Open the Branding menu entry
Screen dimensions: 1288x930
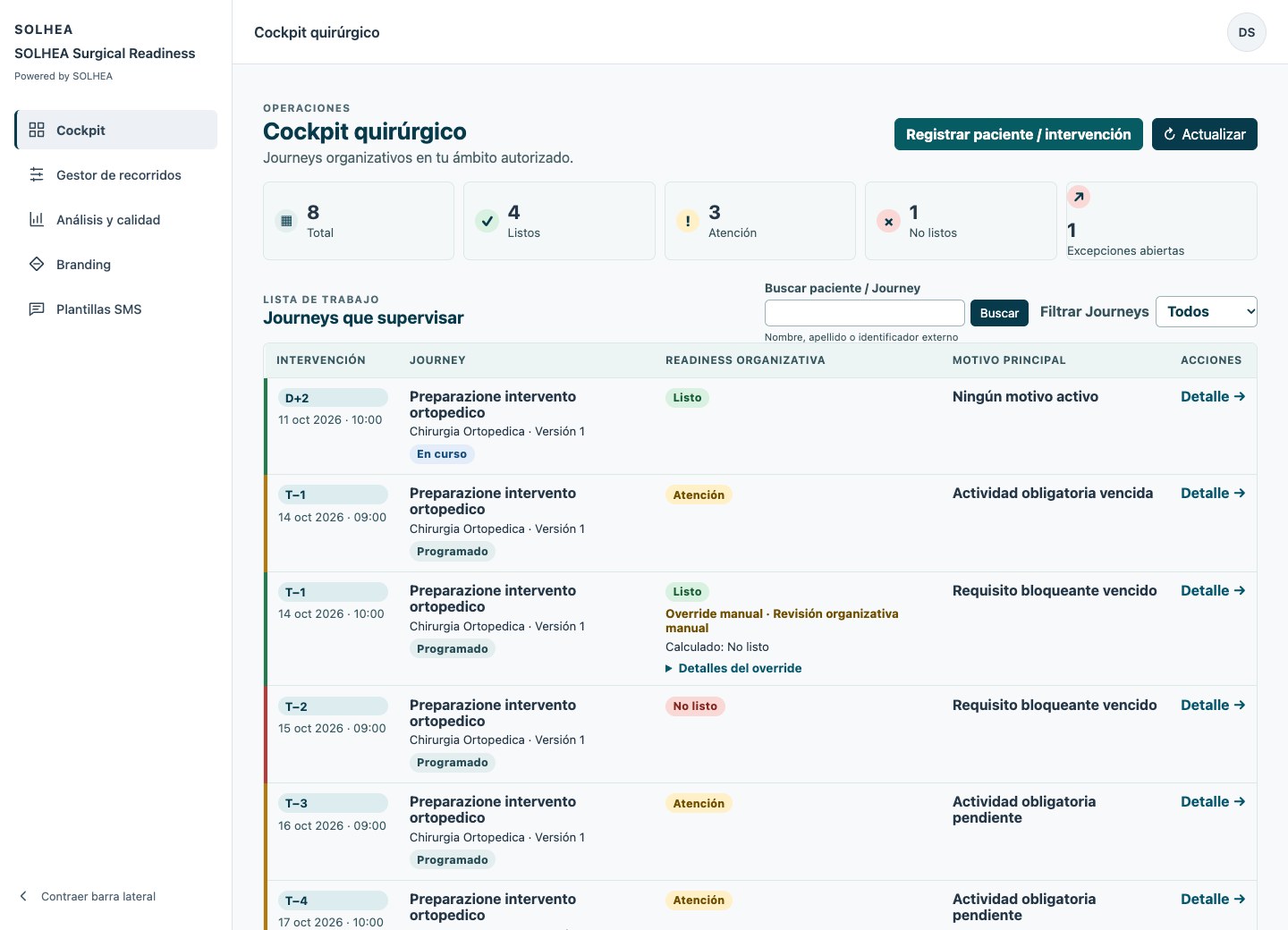coord(116,264)
